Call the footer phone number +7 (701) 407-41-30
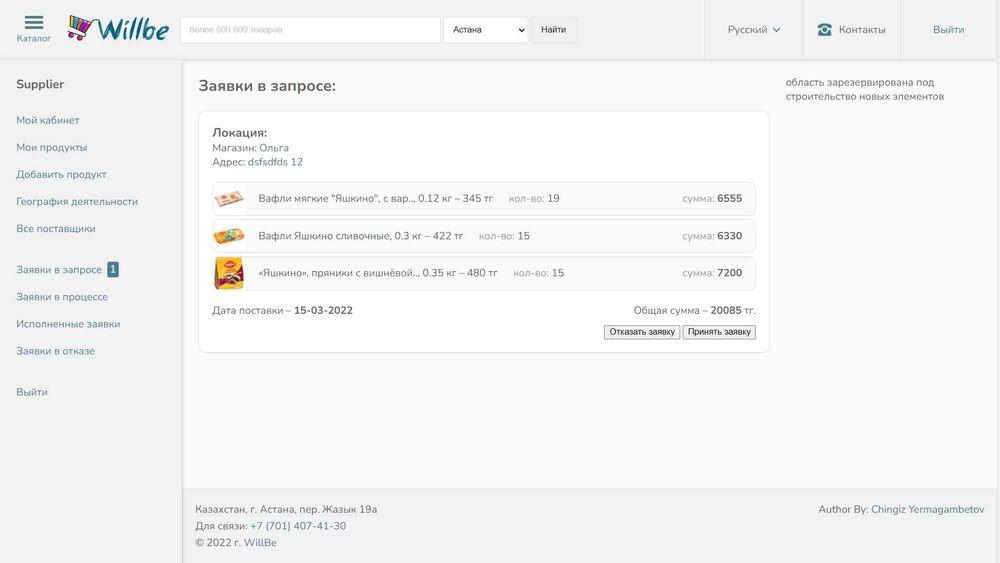This screenshot has height=563, width=1000. [298, 526]
